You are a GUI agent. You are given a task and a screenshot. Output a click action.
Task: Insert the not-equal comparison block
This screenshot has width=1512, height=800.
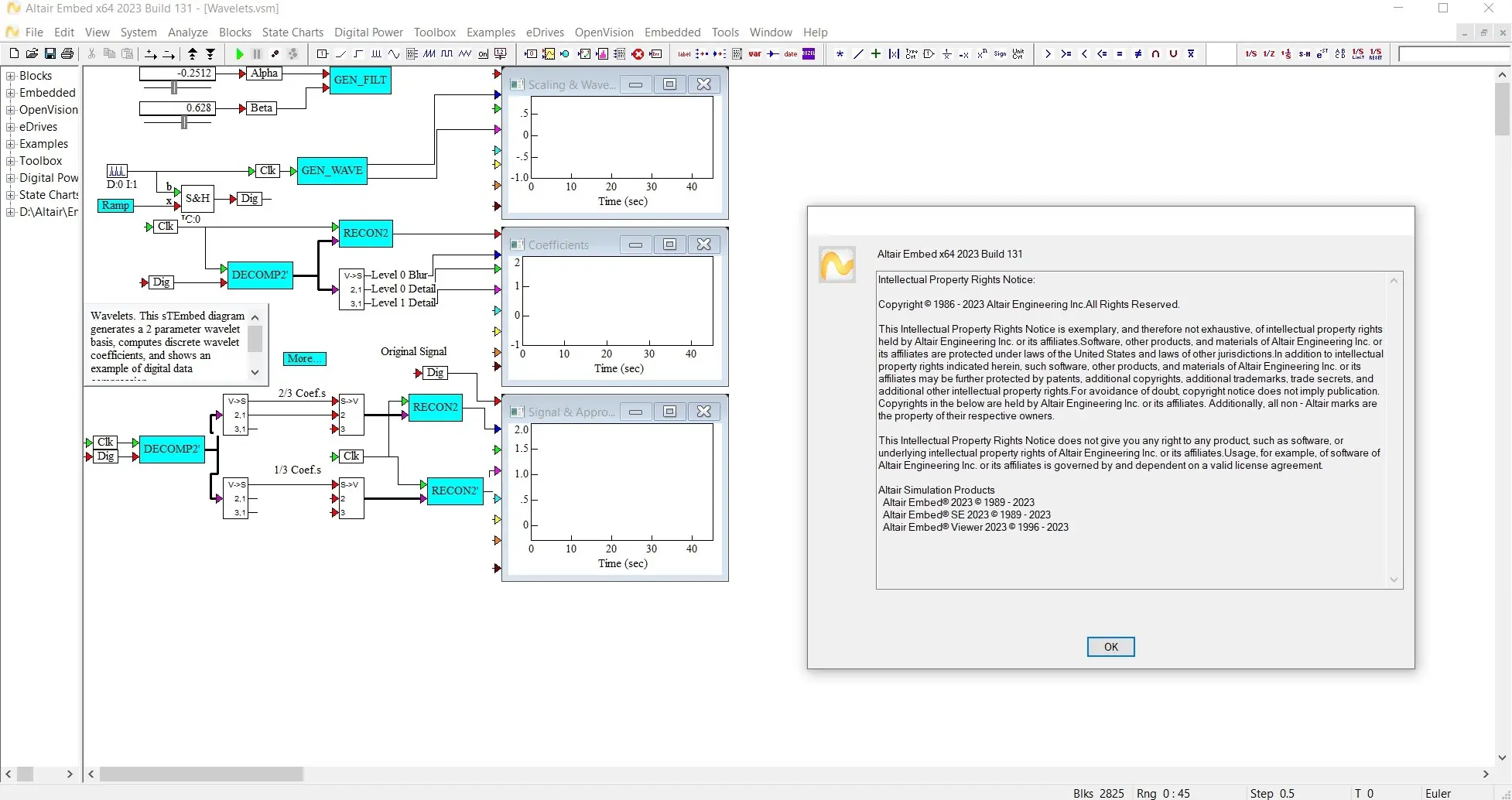(x=1137, y=53)
